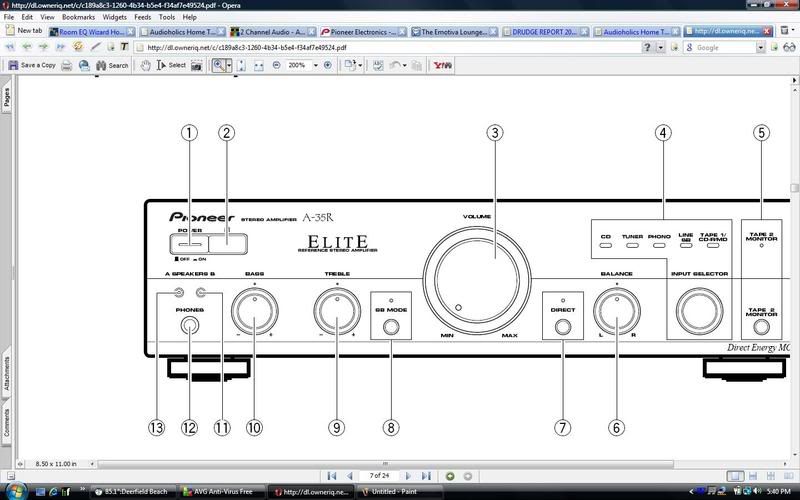Open the Edit menu

pos(27,17)
